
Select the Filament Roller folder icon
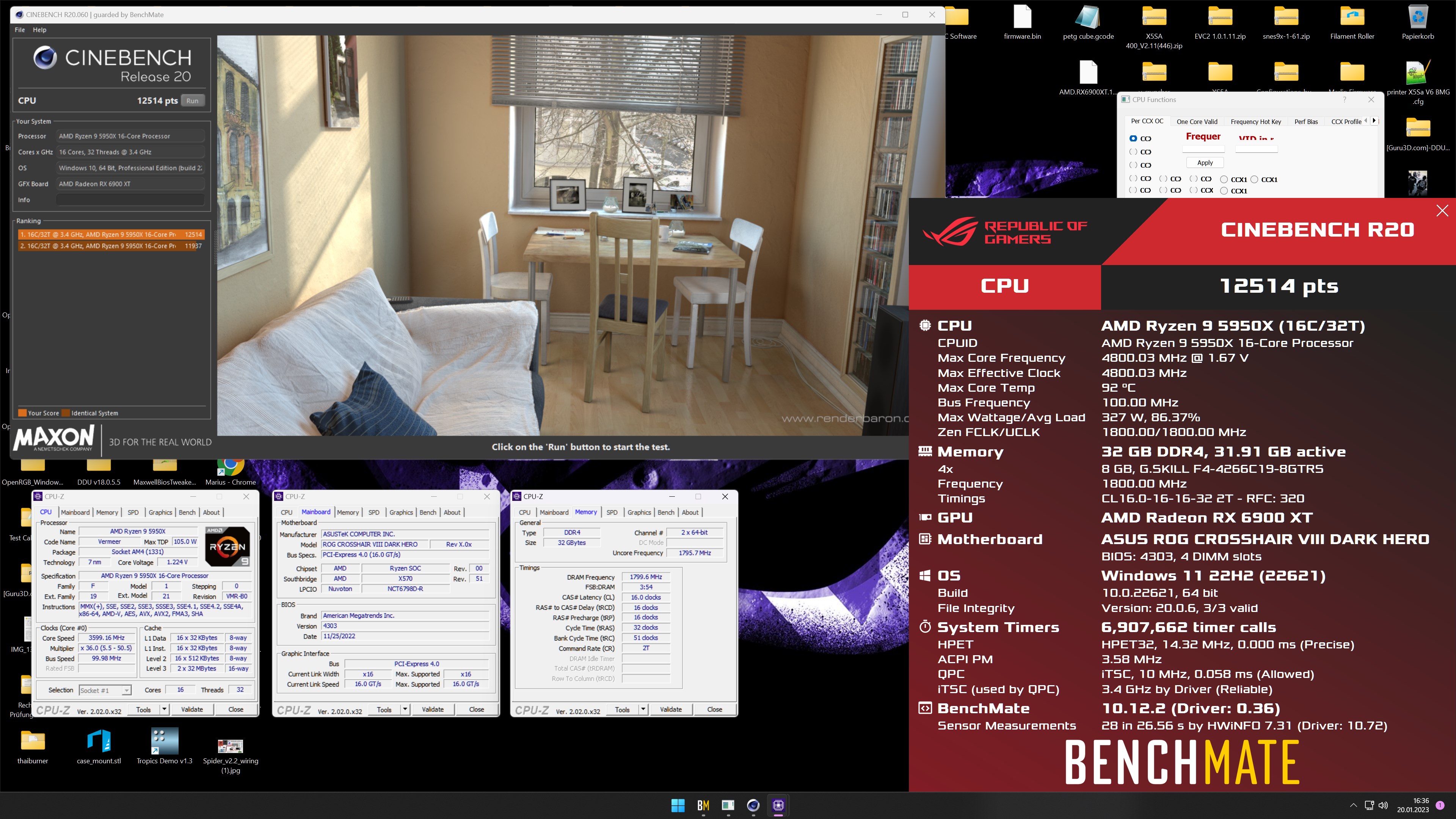click(1352, 23)
